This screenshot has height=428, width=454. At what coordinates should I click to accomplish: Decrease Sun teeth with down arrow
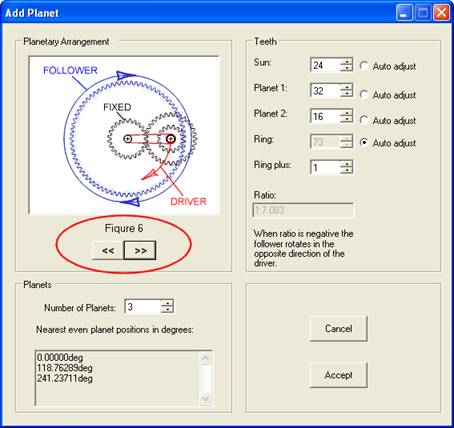tap(347, 68)
